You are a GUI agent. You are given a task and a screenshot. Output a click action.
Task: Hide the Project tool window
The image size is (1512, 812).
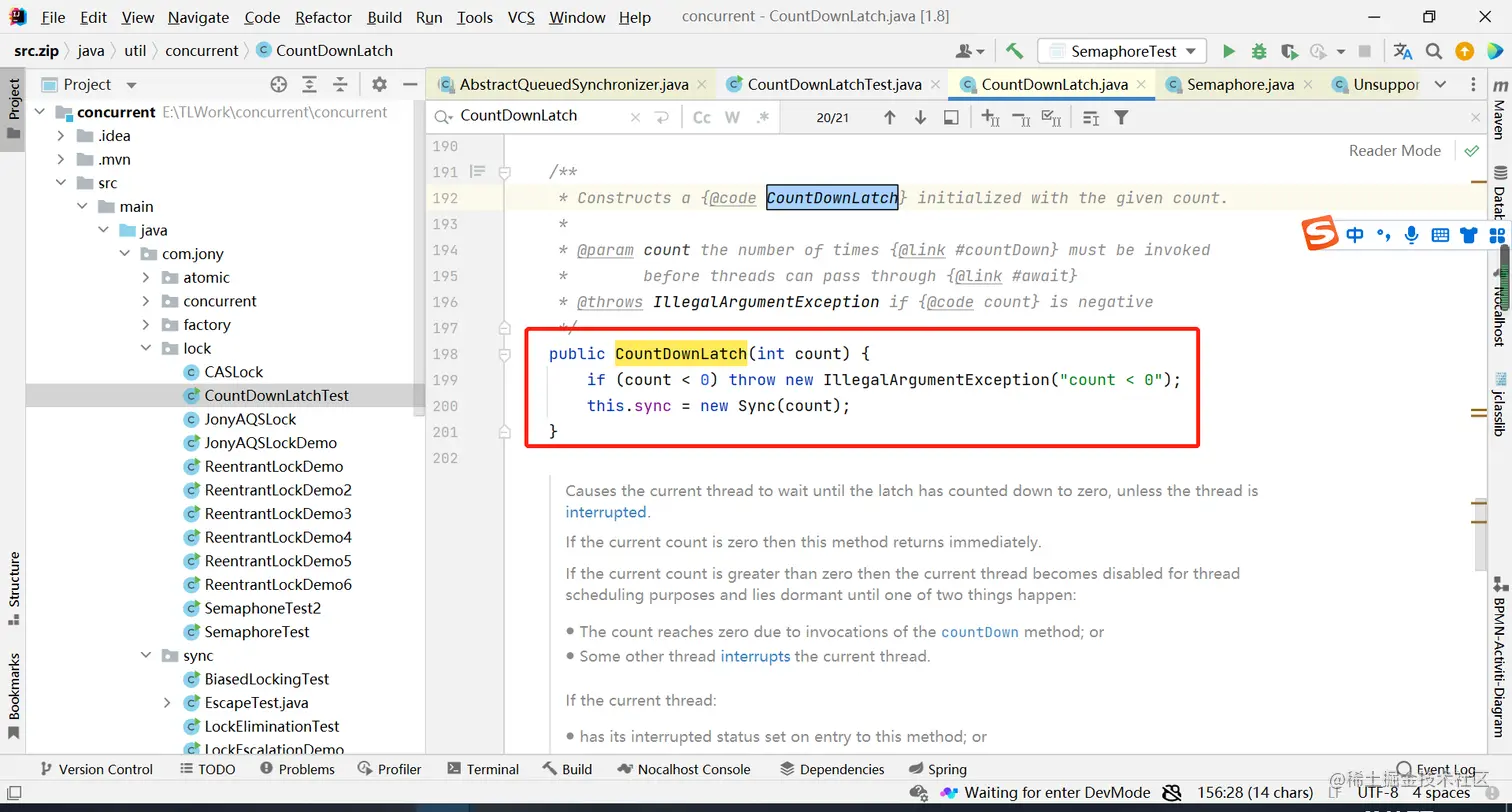coord(409,85)
